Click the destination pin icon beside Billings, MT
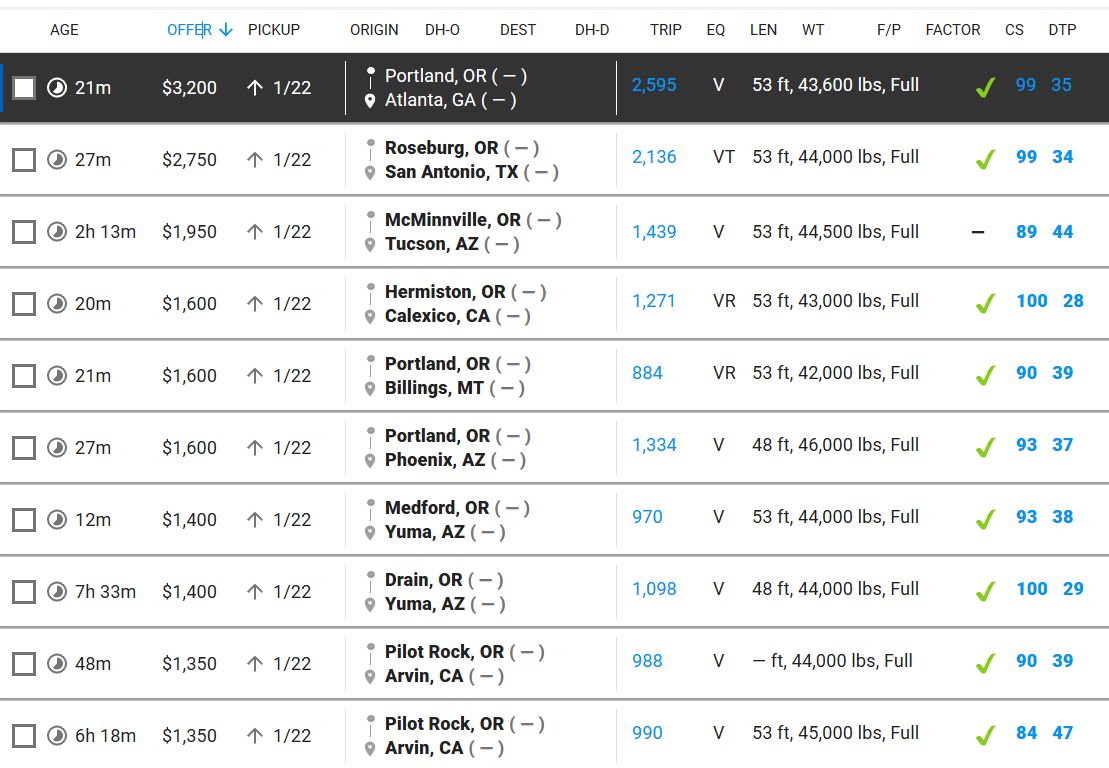 (x=370, y=389)
